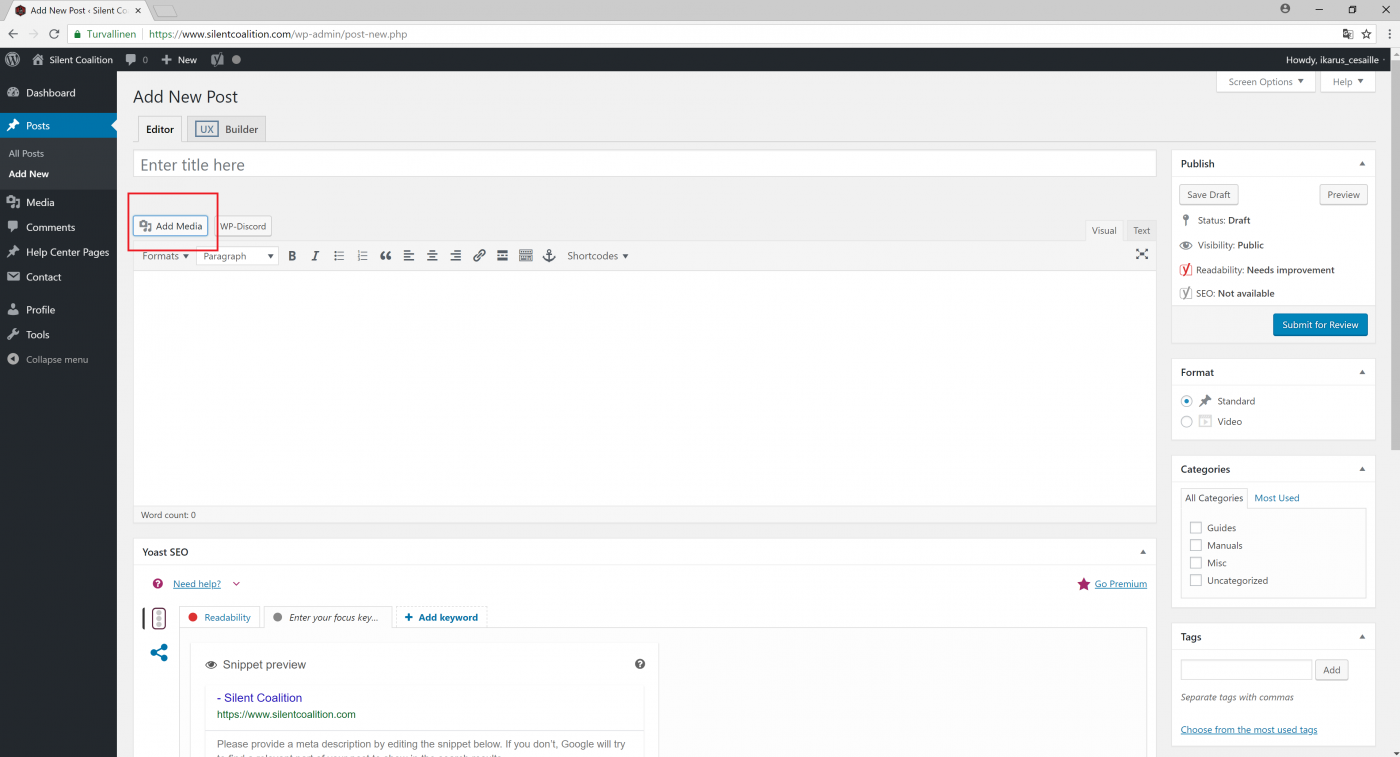Image resolution: width=1400 pixels, height=757 pixels.
Task: Insert or edit link icon
Action: point(479,256)
